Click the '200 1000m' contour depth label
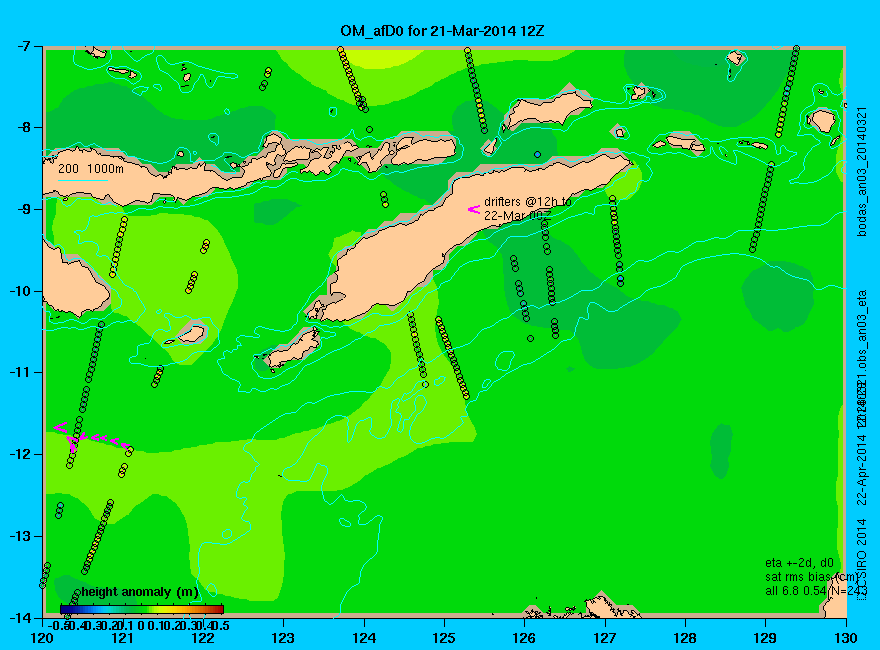The height and width of the screenshot is (650, 880). (91, 168)
